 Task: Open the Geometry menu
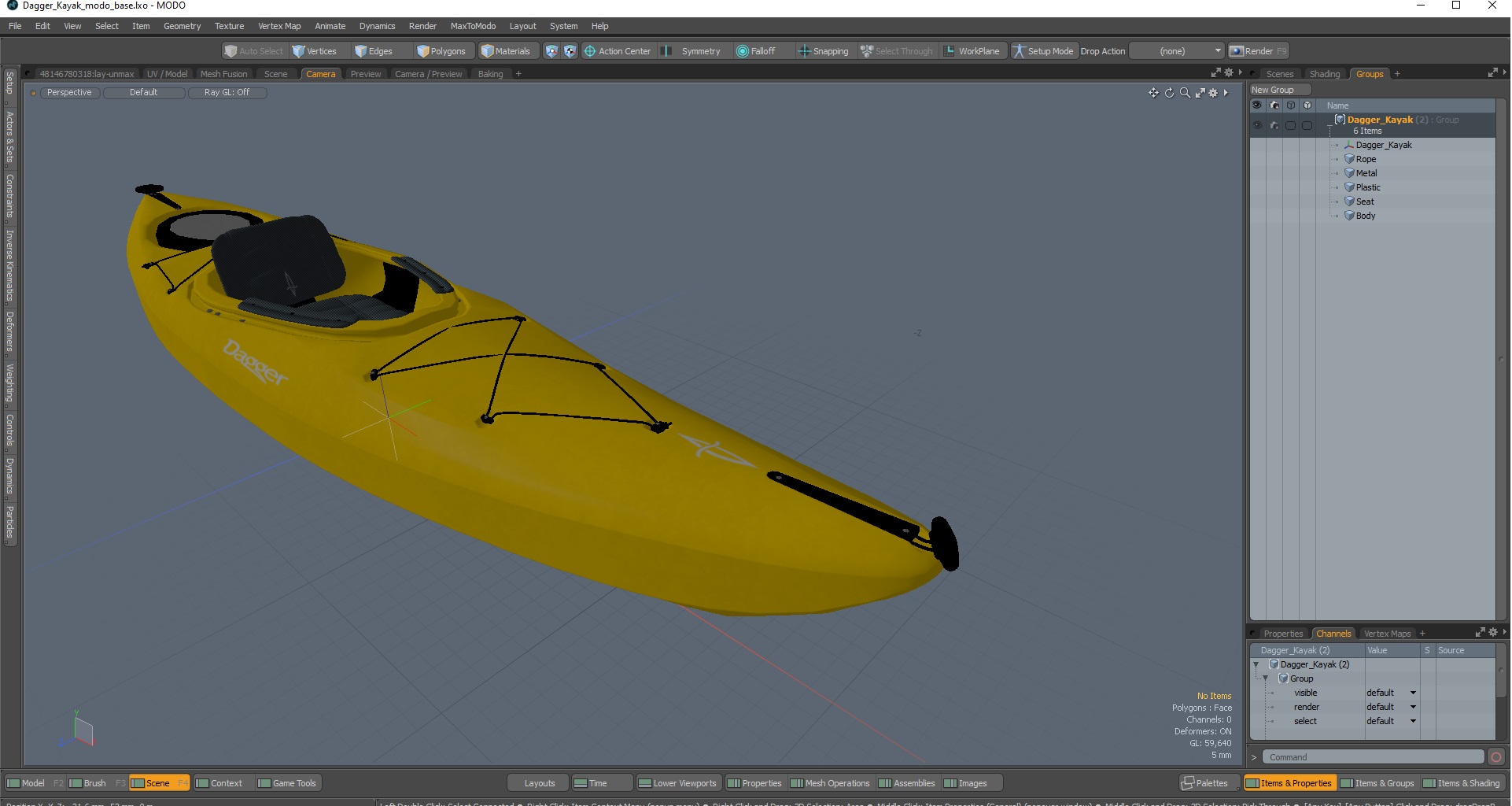182,26
